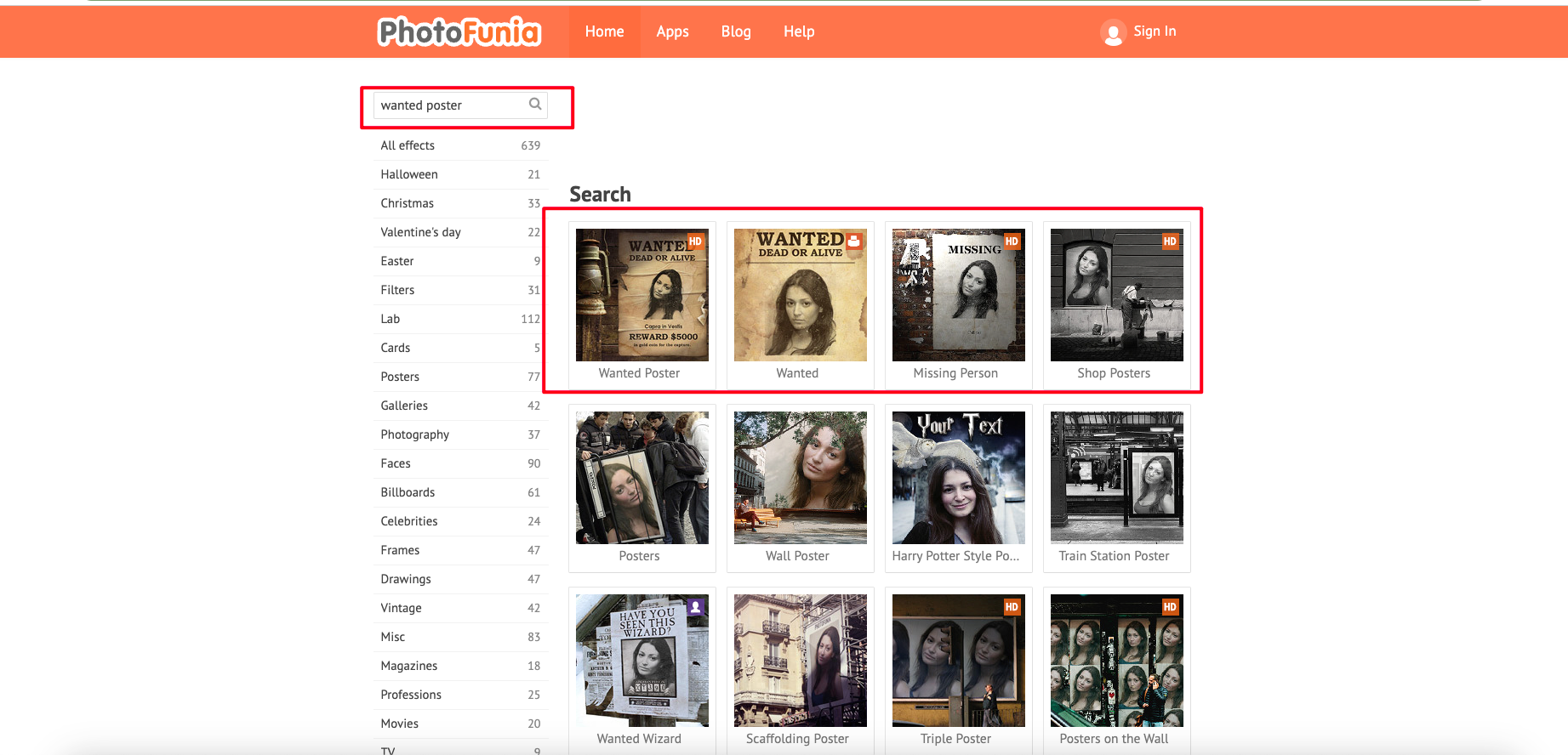Open the Blog menu item
The height and width of the screenshot is (755, 1568).
click(x=736, y=31)
